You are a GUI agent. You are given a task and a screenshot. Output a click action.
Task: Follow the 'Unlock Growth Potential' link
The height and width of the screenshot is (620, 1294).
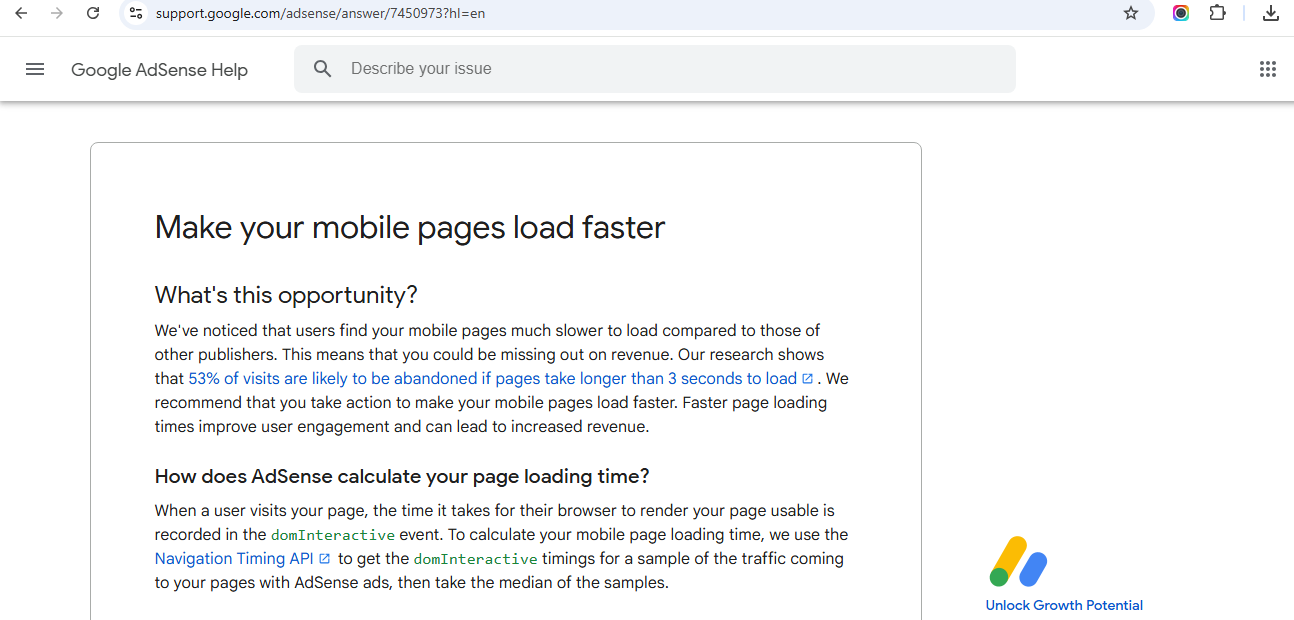click(x=1064, y=605)
